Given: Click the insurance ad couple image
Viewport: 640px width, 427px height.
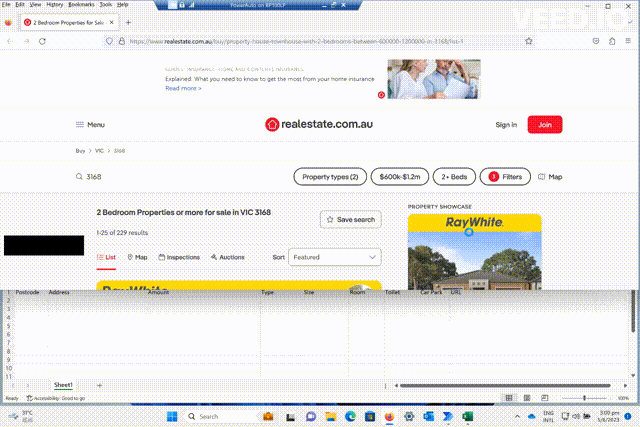Looking at the screenshot, I should [x=434, y=79].
